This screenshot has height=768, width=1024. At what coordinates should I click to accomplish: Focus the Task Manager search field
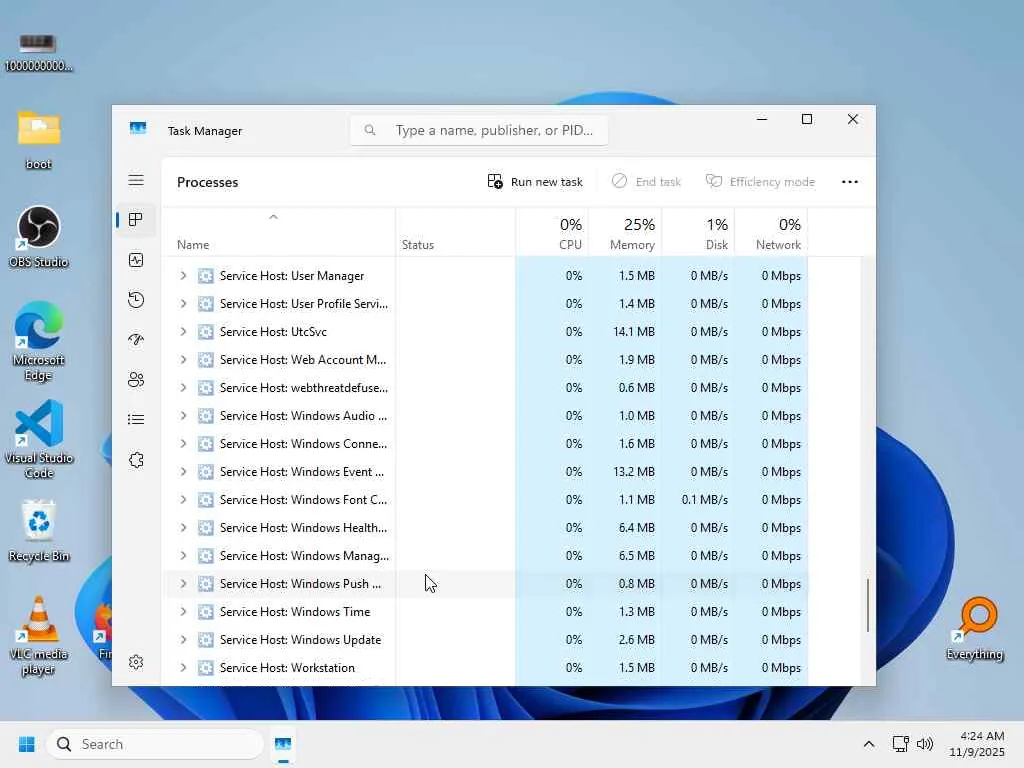point(479,130)
